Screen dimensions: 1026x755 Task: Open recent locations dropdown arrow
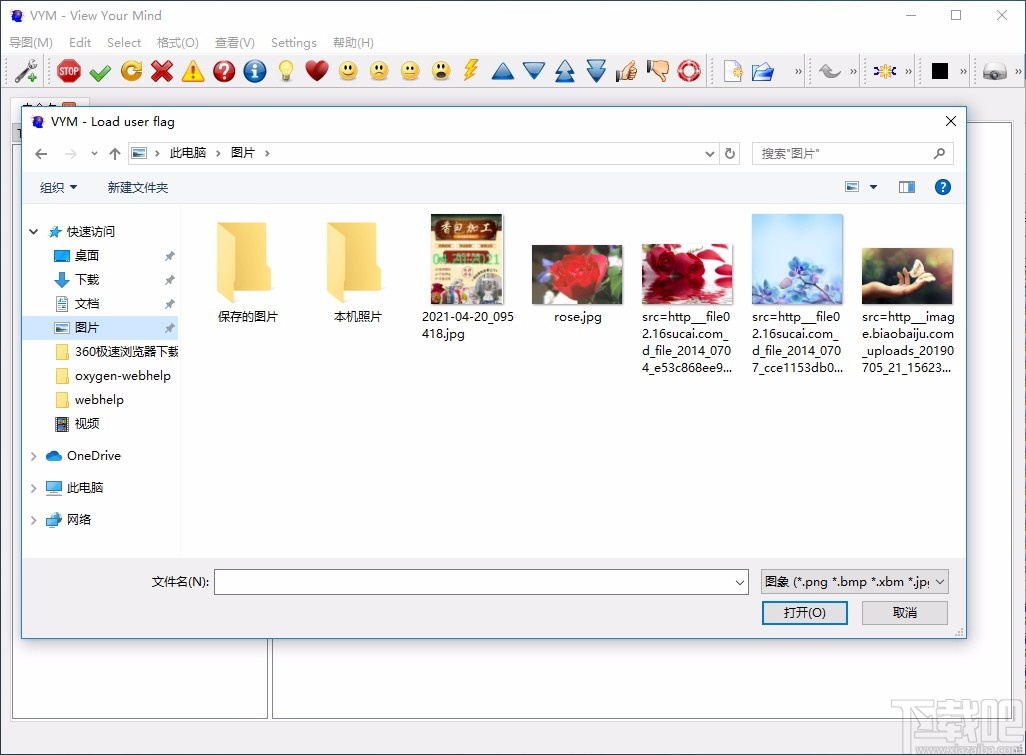coord(94,154)
